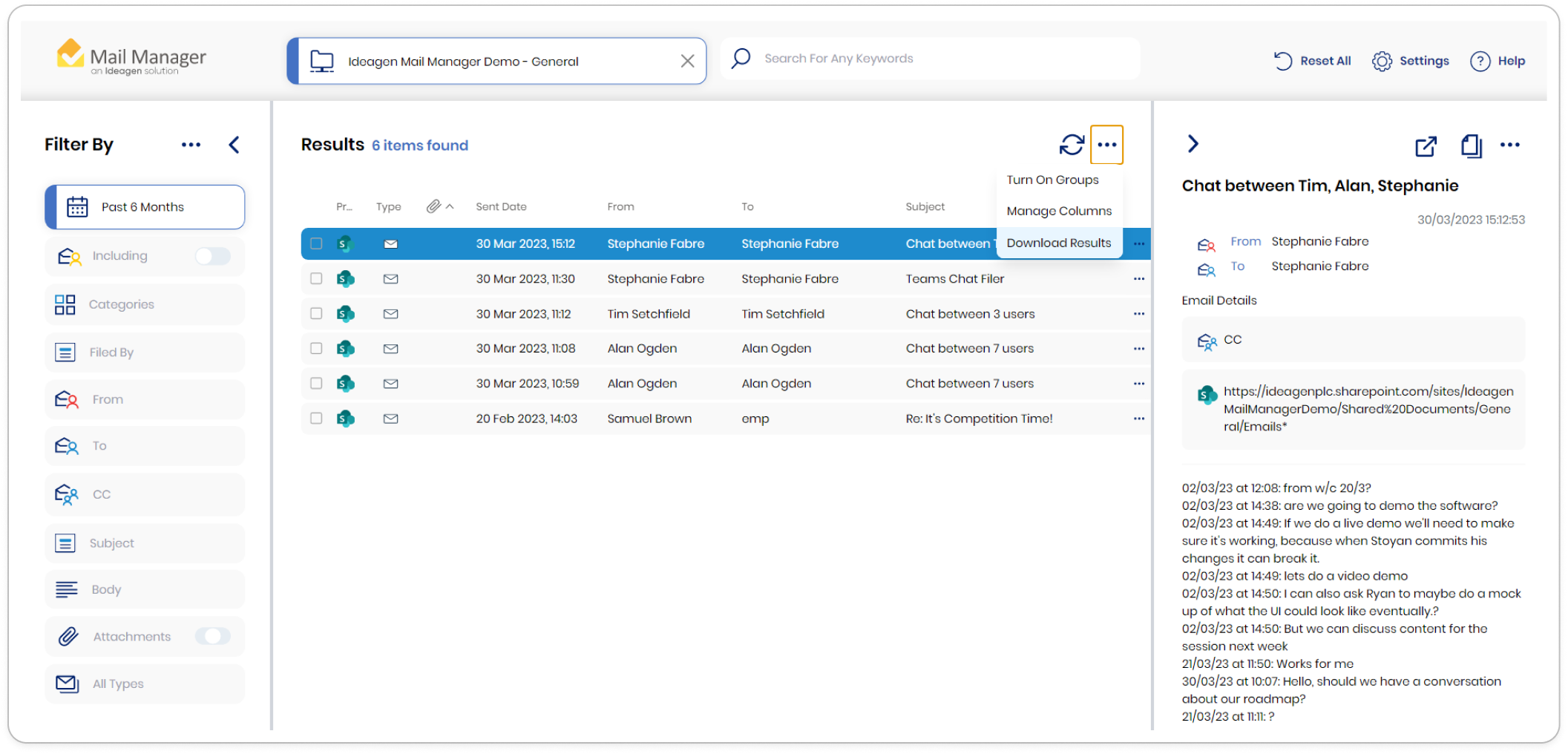Open the Past 6 Months date filter
The image size is (1568, 754).
pyautogui.click(x=145, y=207)
